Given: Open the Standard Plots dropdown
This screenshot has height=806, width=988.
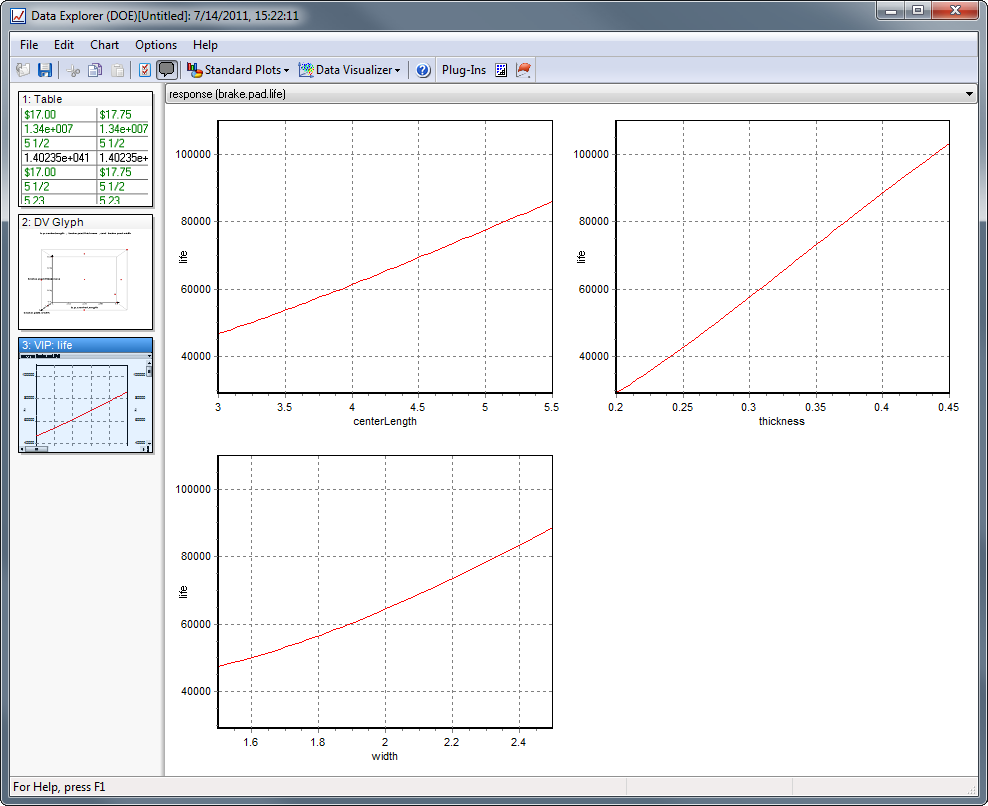Looking at the screenshot, I should tap(238, 70).
